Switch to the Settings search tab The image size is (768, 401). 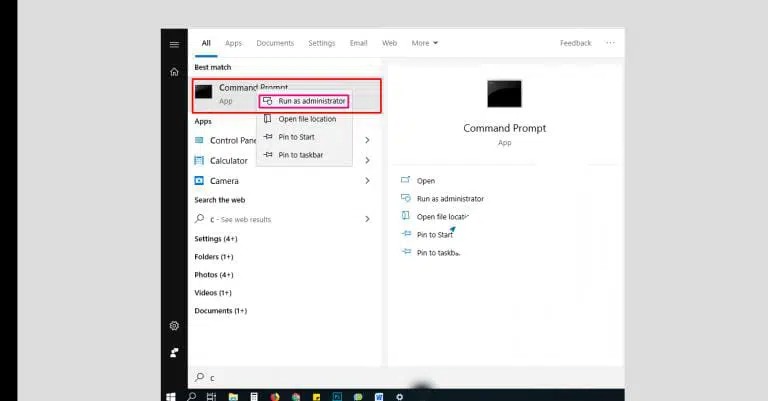[322, 43]
